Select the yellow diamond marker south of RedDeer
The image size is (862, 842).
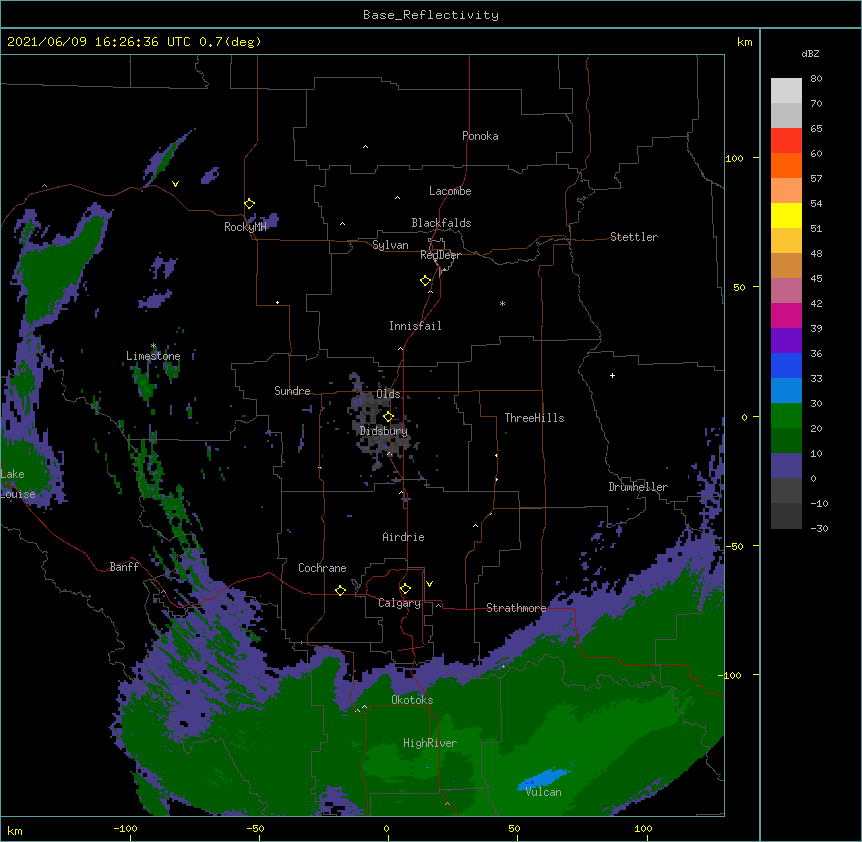point(426,281)
